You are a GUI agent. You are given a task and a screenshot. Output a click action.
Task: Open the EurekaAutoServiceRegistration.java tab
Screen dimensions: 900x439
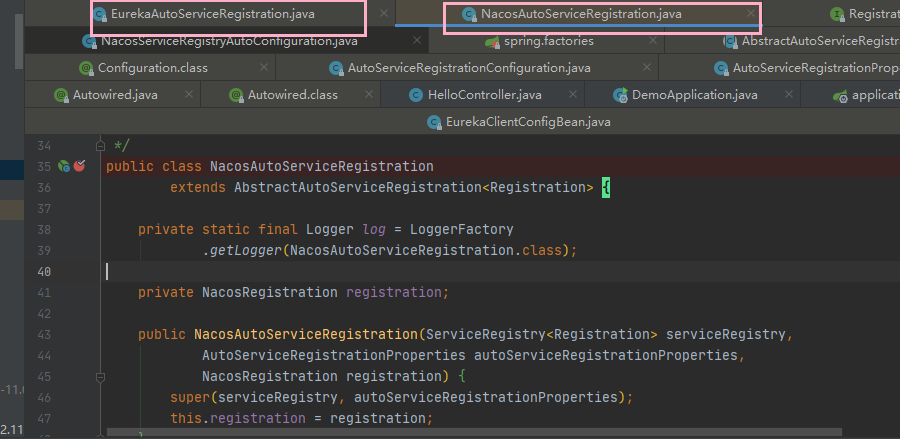coord(212,14)
